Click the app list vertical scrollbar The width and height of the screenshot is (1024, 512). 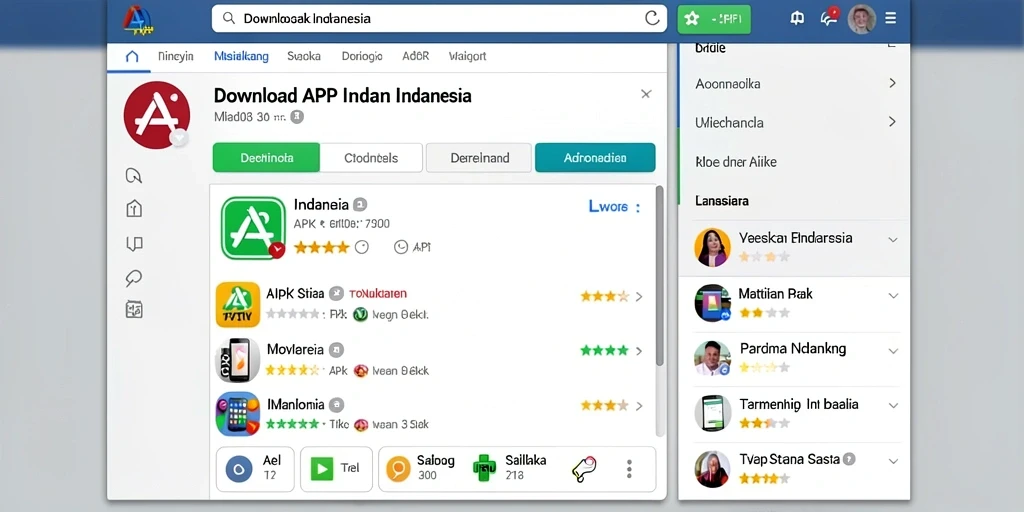click(x=660, y=276)
